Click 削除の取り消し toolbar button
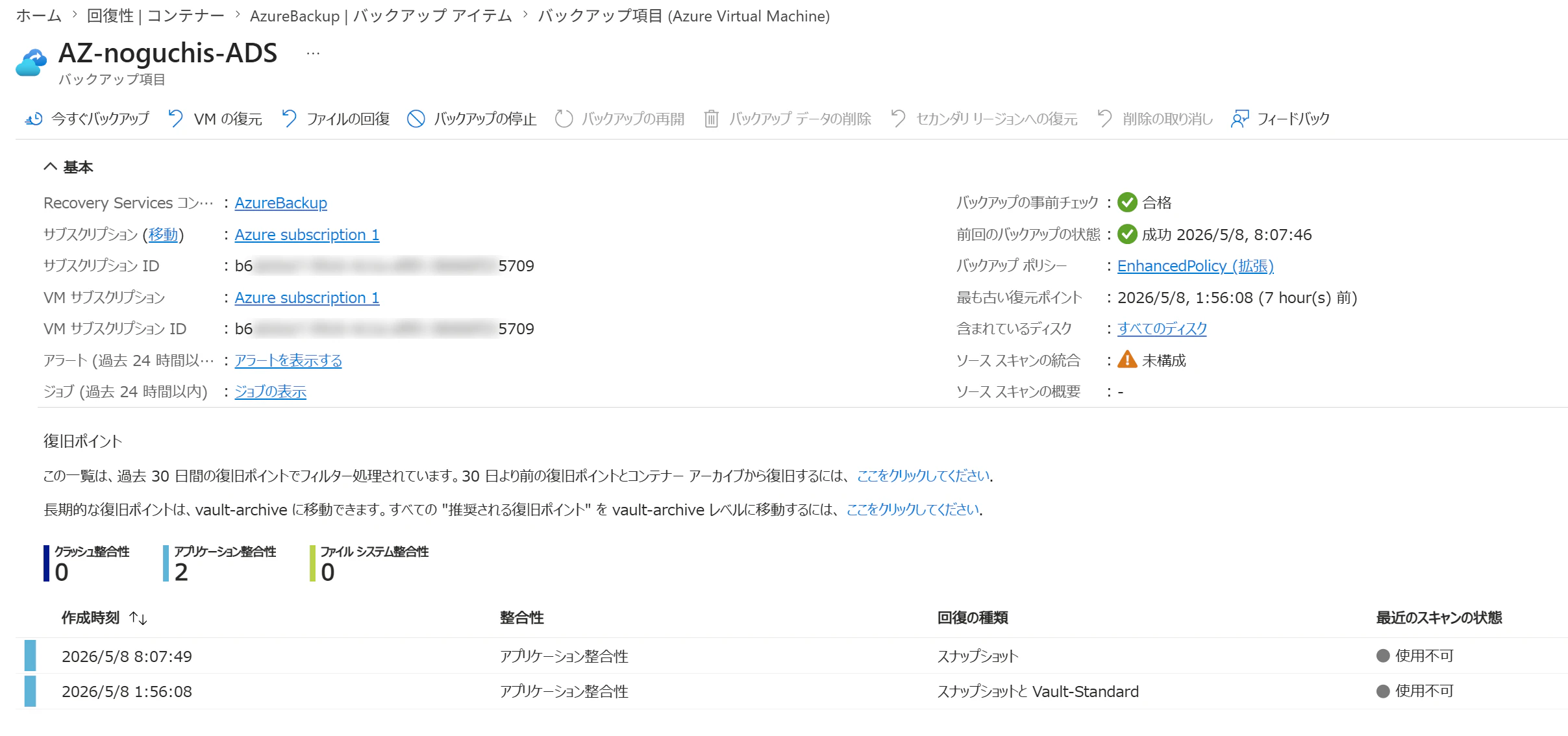 coord(1155,119)
